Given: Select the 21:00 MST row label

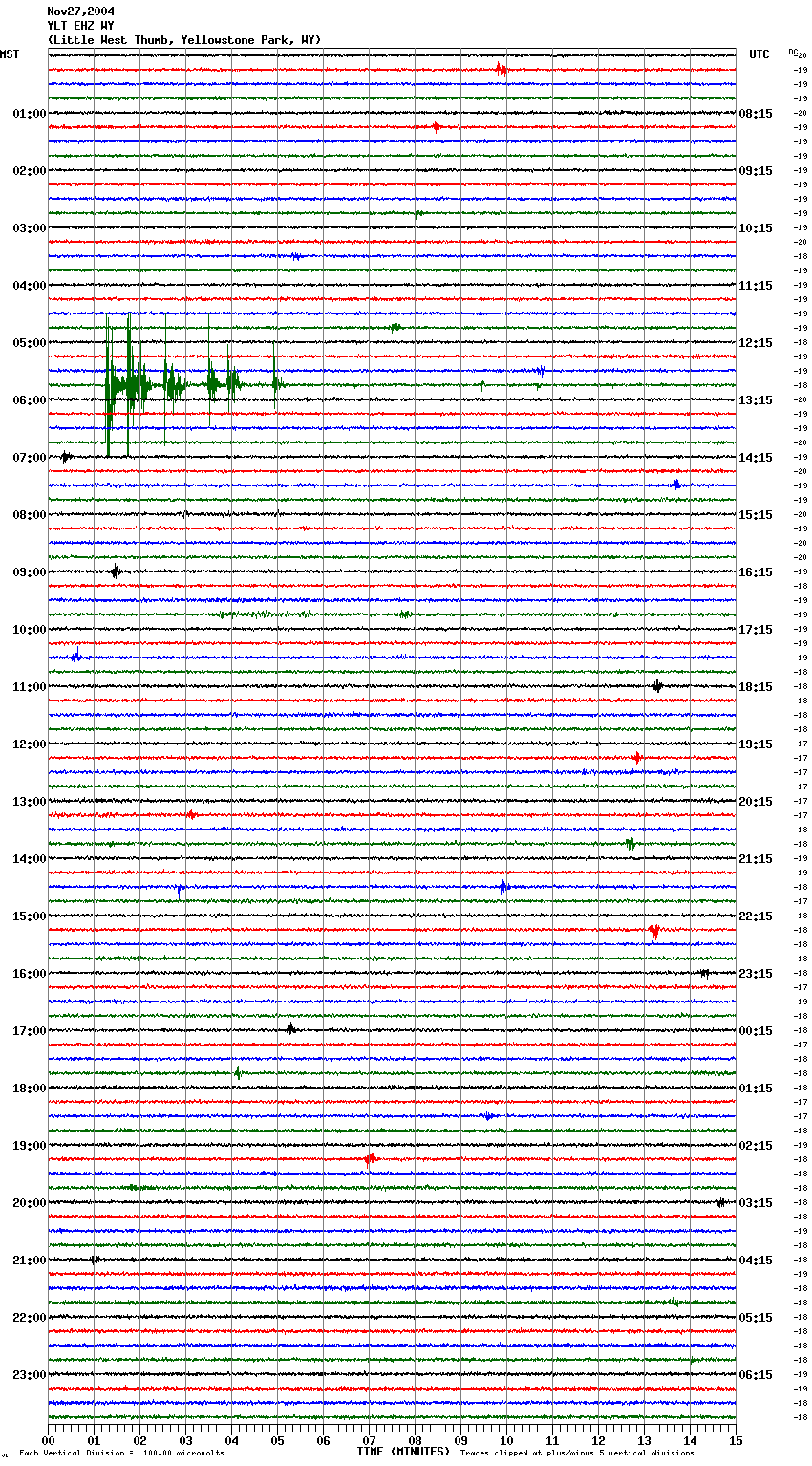Looking at the screenshot, I should 30,1261.
